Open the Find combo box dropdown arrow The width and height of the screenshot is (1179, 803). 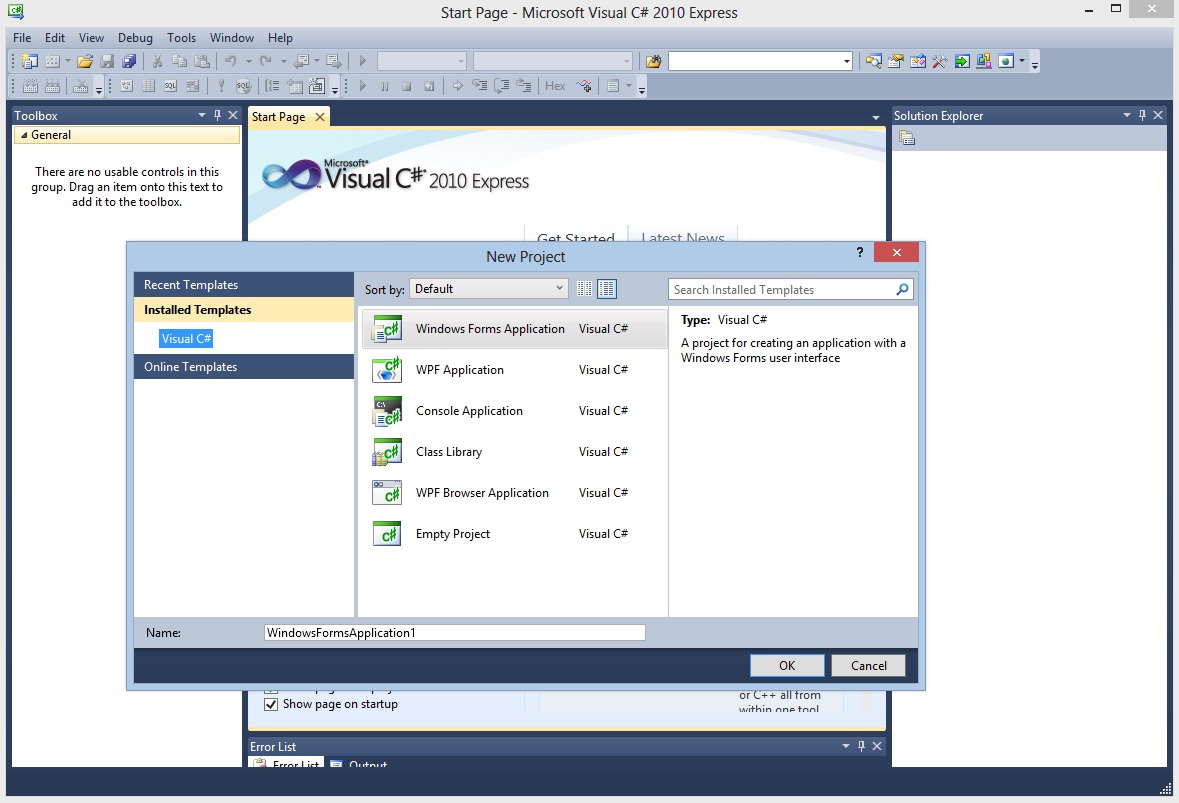pos(847,62)
